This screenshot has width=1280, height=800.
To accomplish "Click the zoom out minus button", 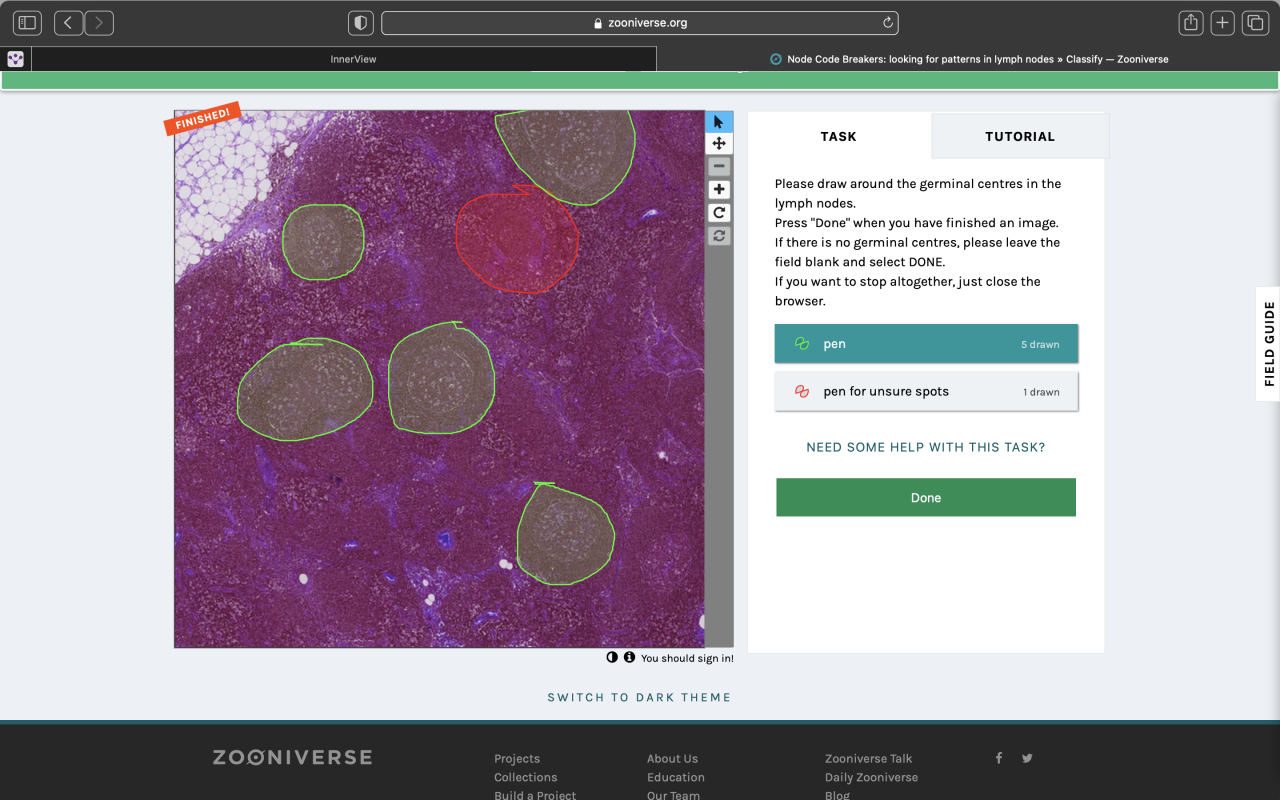I will (719, 167).
